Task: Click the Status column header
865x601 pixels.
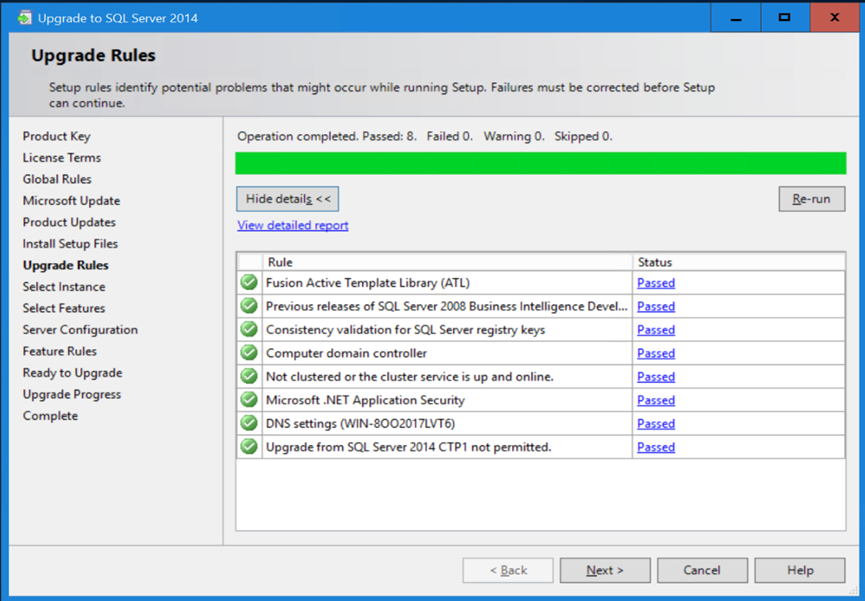Action: click(x=739, y=262)
